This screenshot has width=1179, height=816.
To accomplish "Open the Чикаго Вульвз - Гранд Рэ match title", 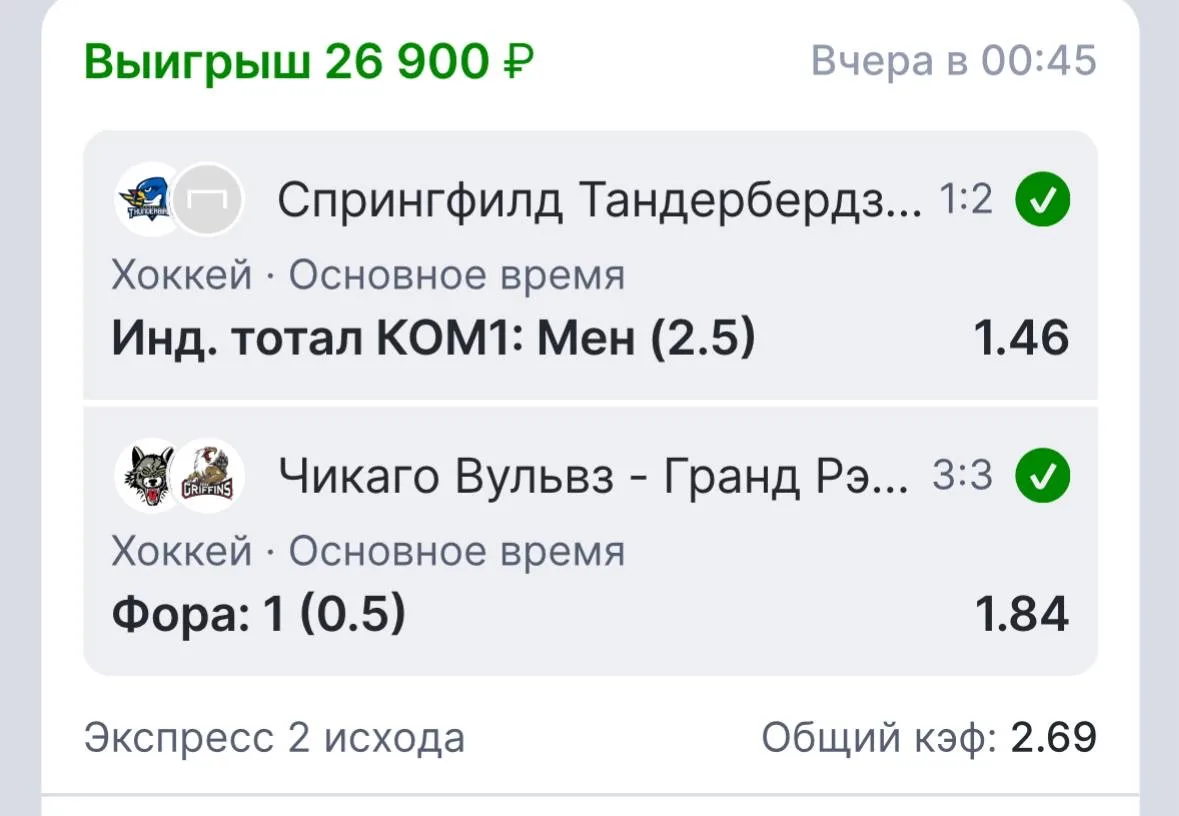I will (593, 477).
